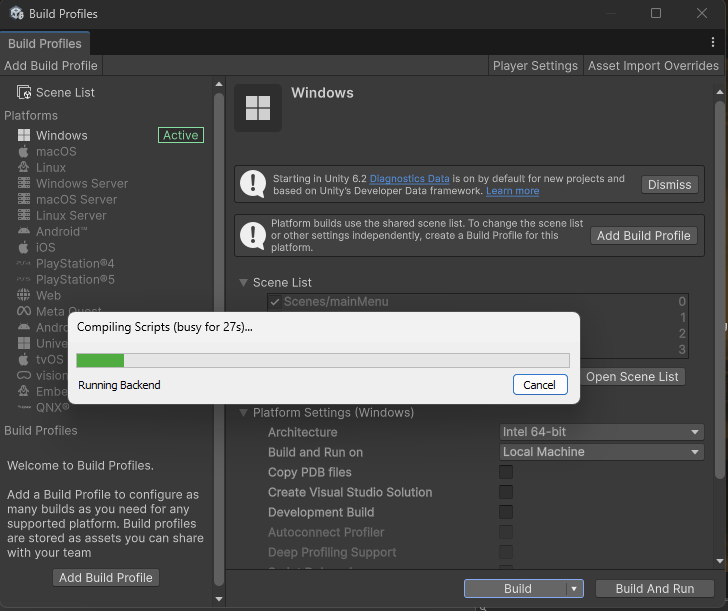
Task: Collapse the Scene List section
Action: [x=243, y=282]
